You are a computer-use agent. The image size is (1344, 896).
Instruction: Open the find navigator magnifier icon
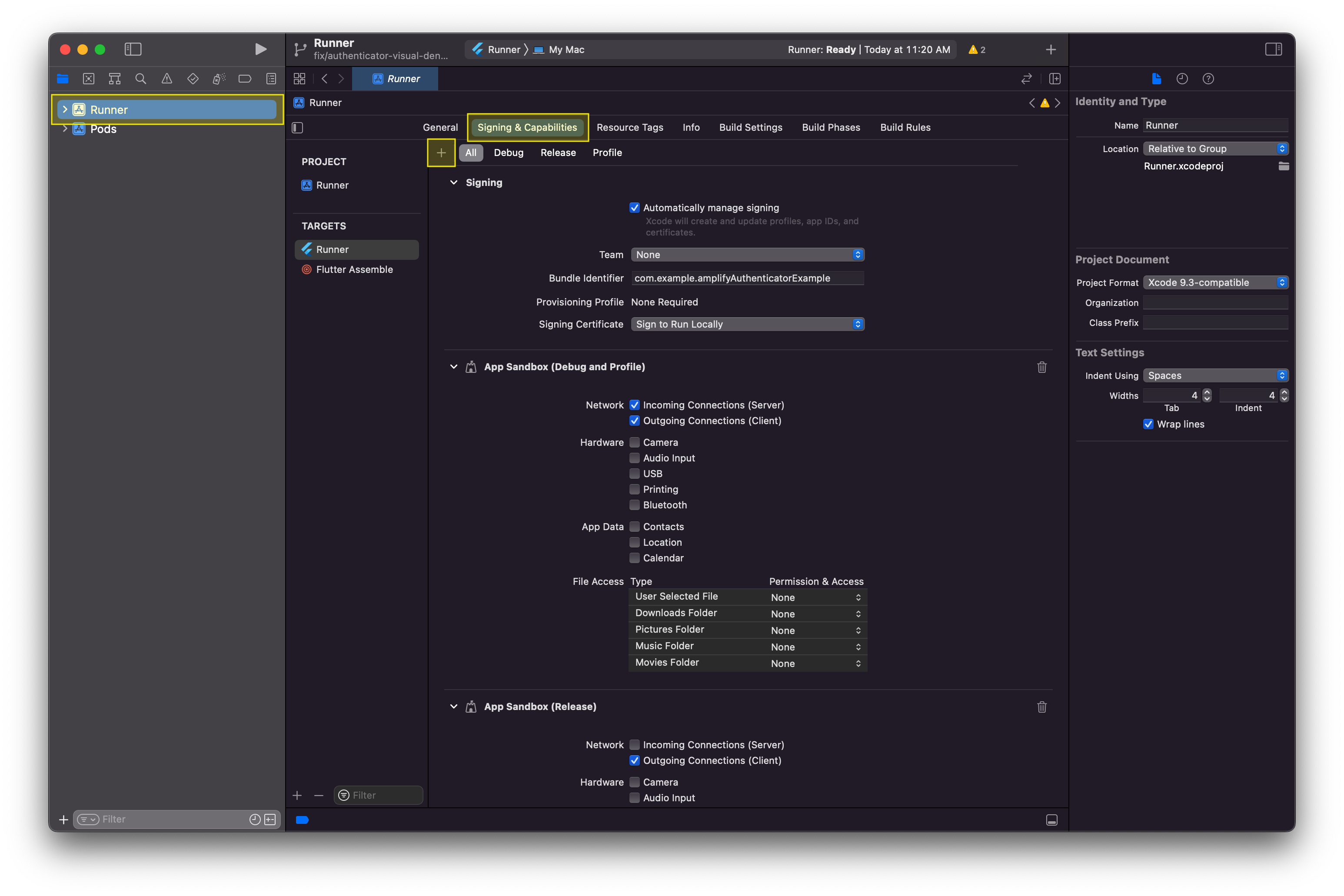pyautogui.click(x=141, y=79)
